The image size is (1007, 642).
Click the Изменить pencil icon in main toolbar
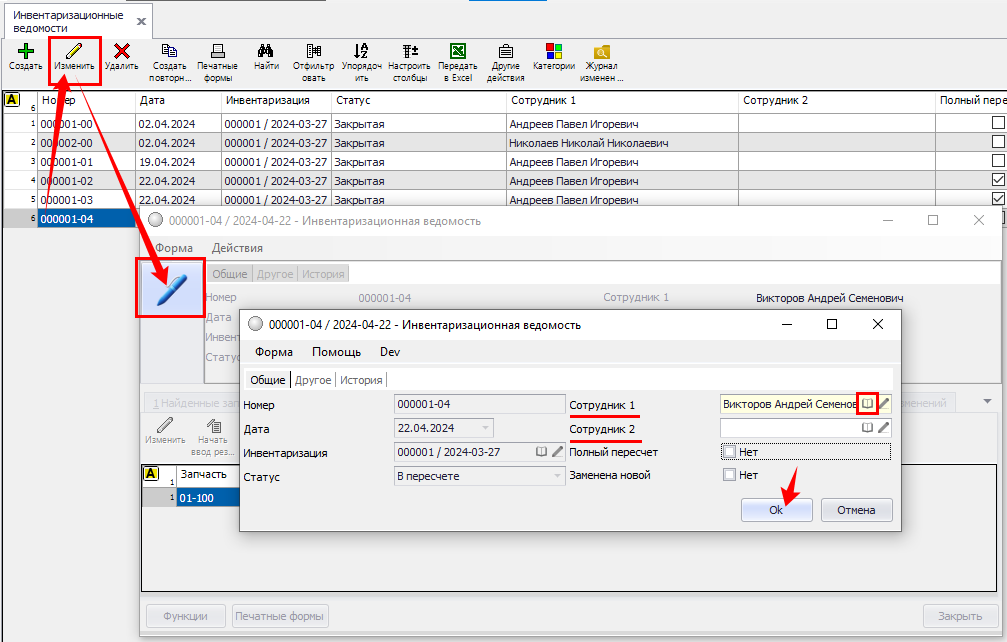tap(75, 51)
